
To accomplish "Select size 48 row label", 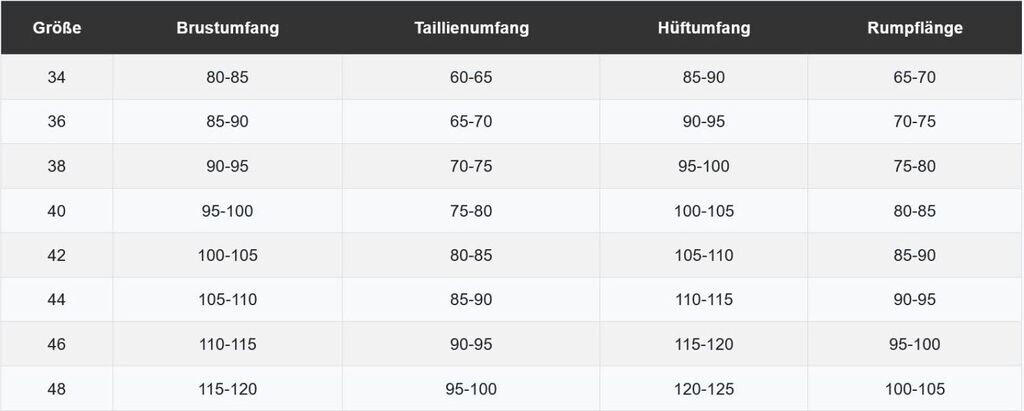I will click(x=56, y=389).
